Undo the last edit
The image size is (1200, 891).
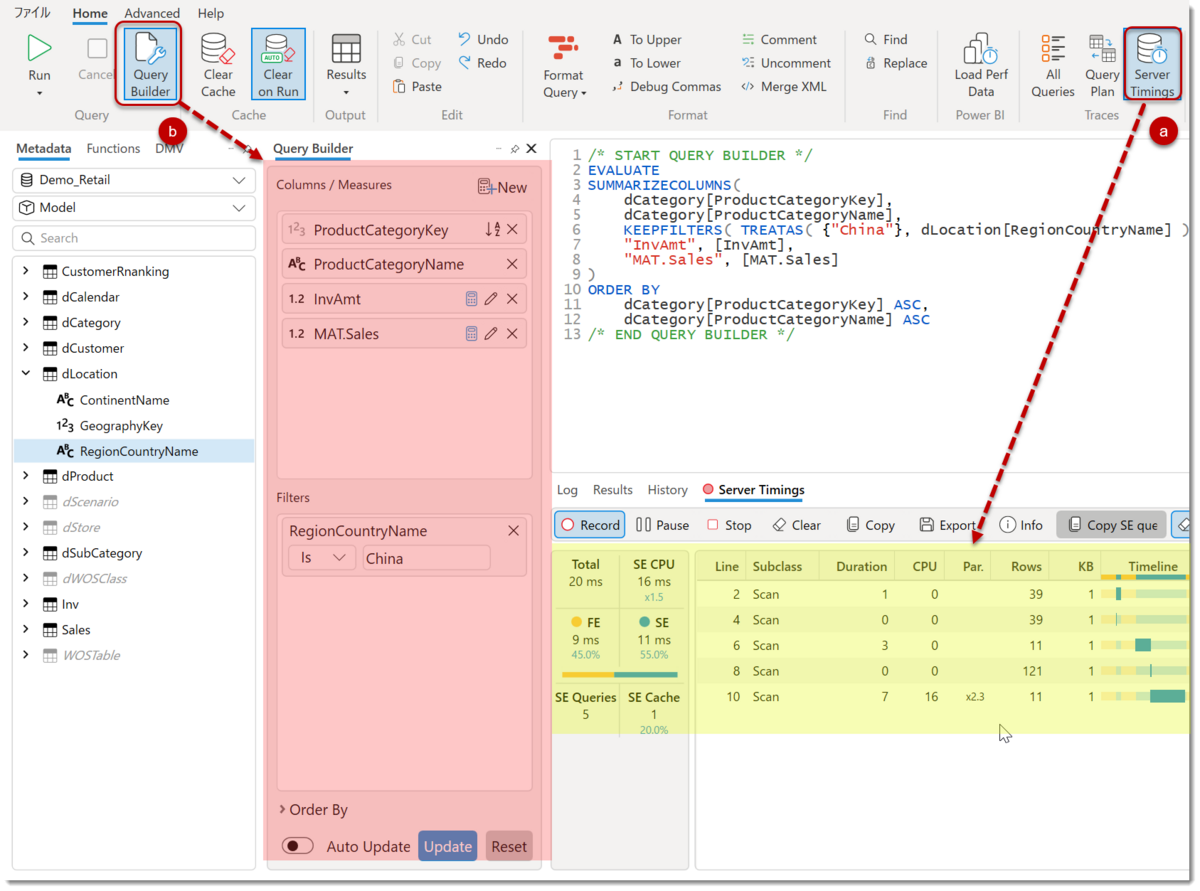483,40
